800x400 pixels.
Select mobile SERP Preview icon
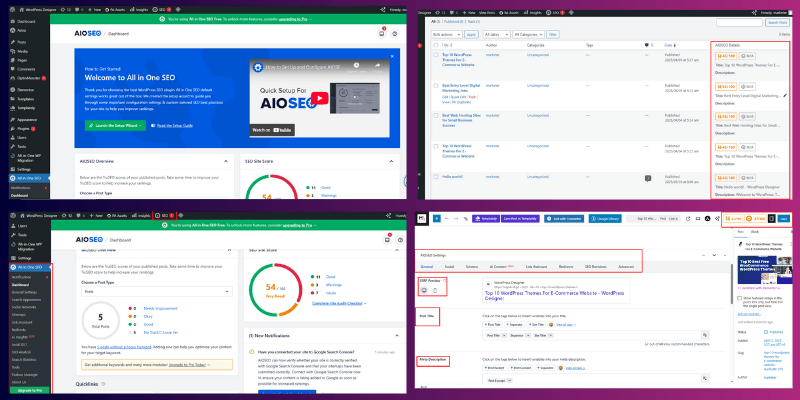tap(435, 290)
